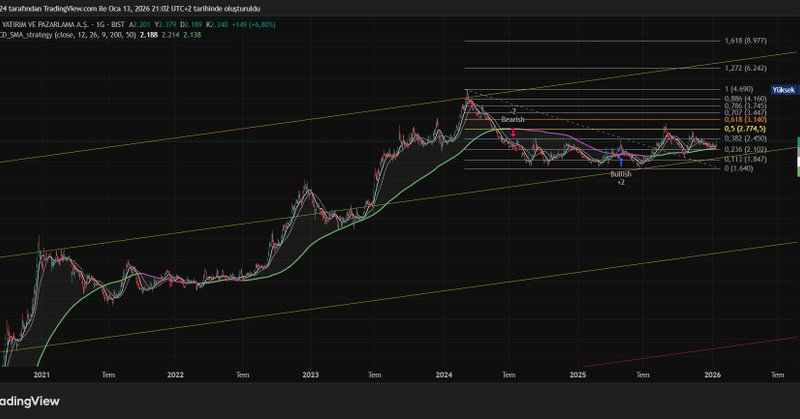This screenshot has width=800, height=419.
Task: Click the Tem label between 2021 and 2022
Action: pyautogui.click(x=108, y=375)
